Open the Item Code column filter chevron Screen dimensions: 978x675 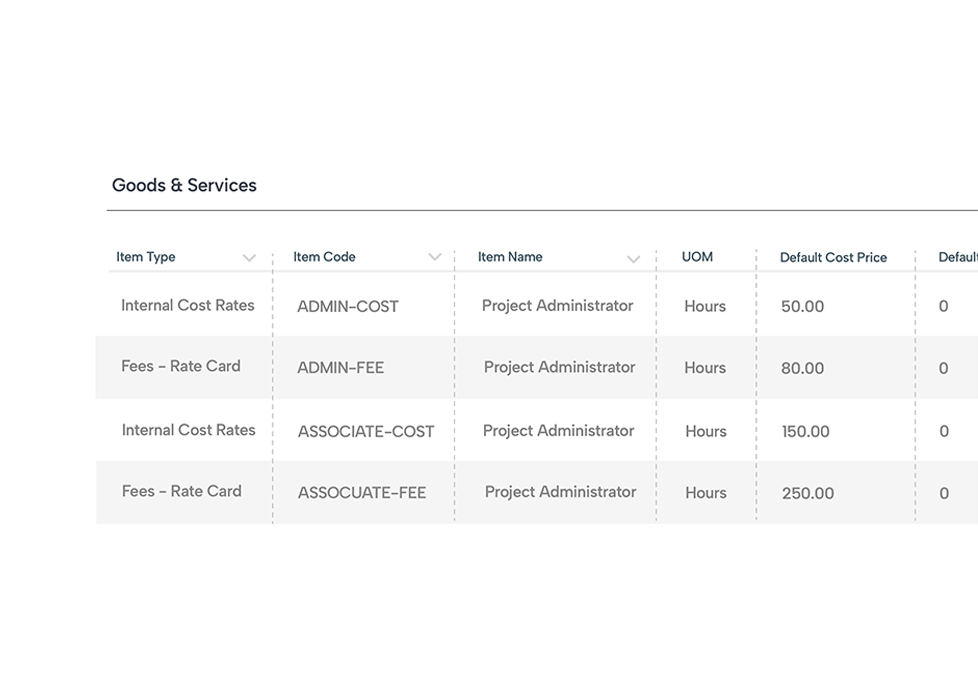click(434, 258)
